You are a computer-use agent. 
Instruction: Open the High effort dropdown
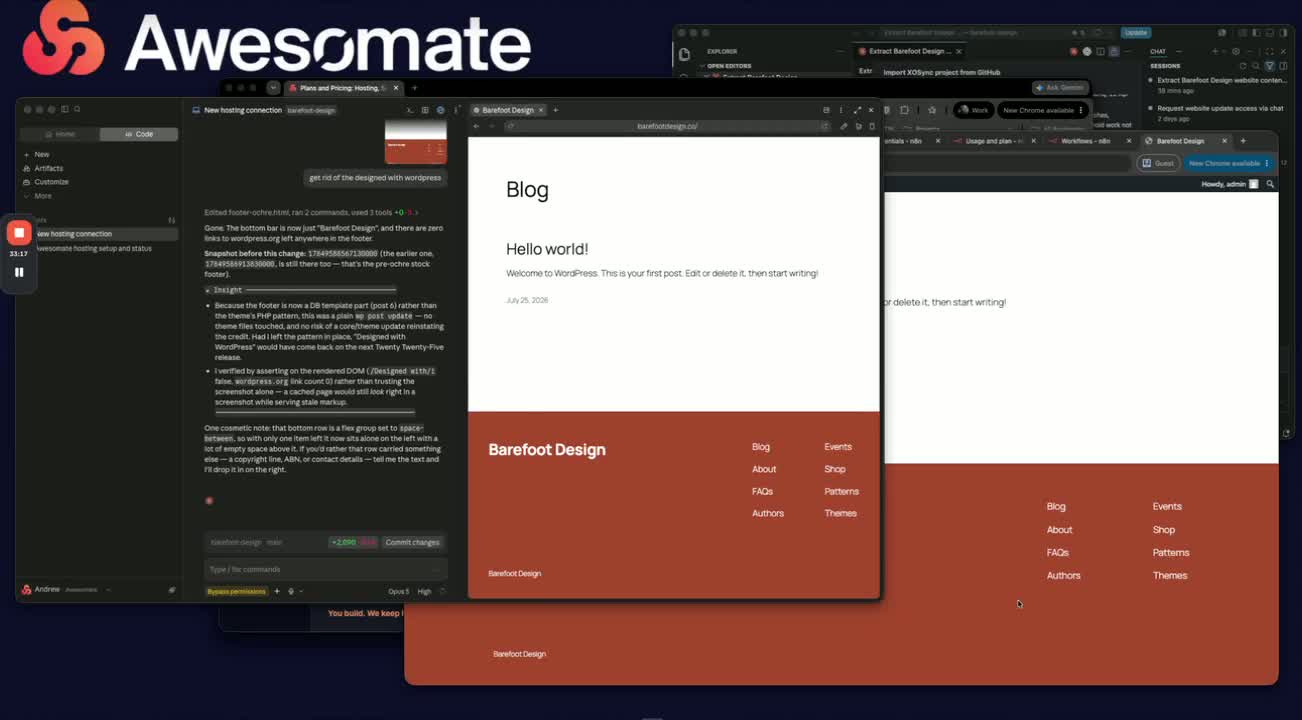coord(425,591)
